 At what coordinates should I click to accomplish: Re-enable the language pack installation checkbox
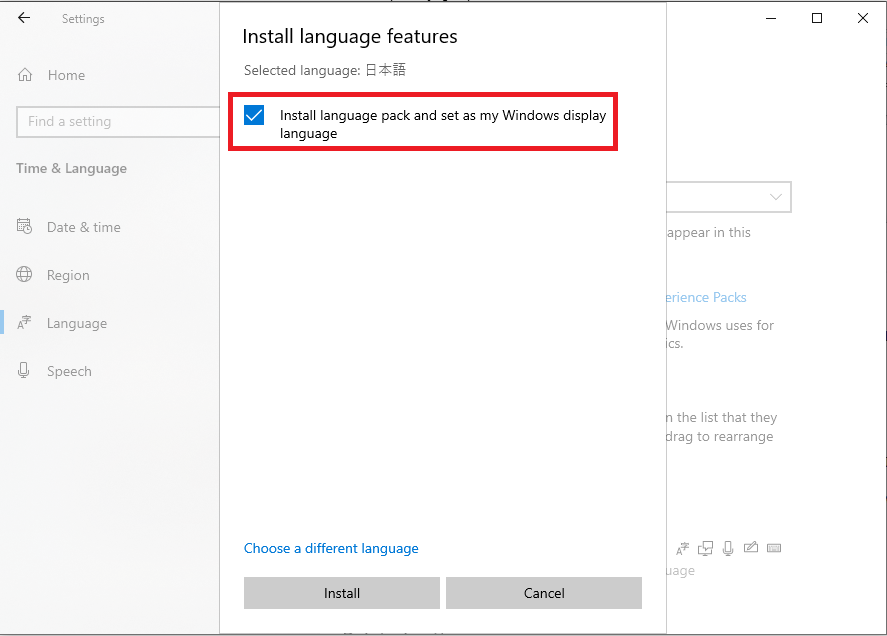(253, 115)
